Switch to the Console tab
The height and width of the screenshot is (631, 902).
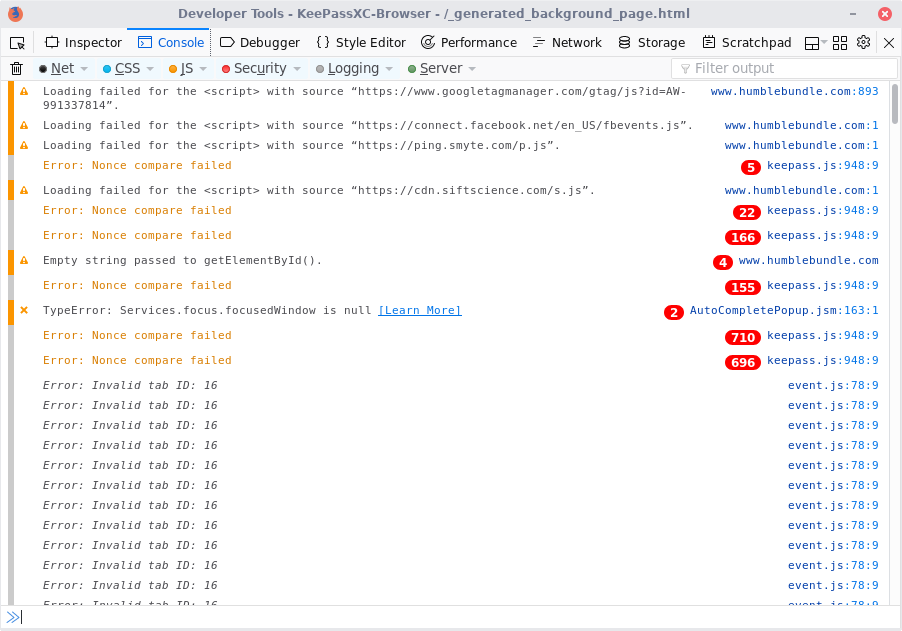coord(171,43)
